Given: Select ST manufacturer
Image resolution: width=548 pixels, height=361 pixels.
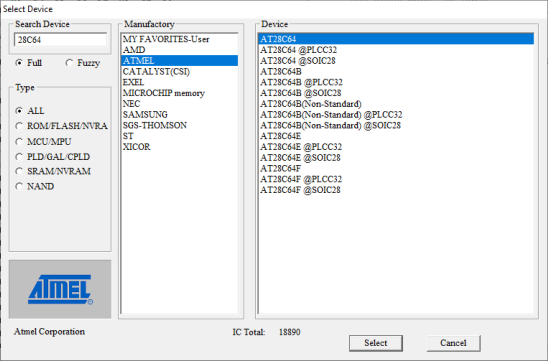Looking at the screenshot, I should click(x=179, y=136).
